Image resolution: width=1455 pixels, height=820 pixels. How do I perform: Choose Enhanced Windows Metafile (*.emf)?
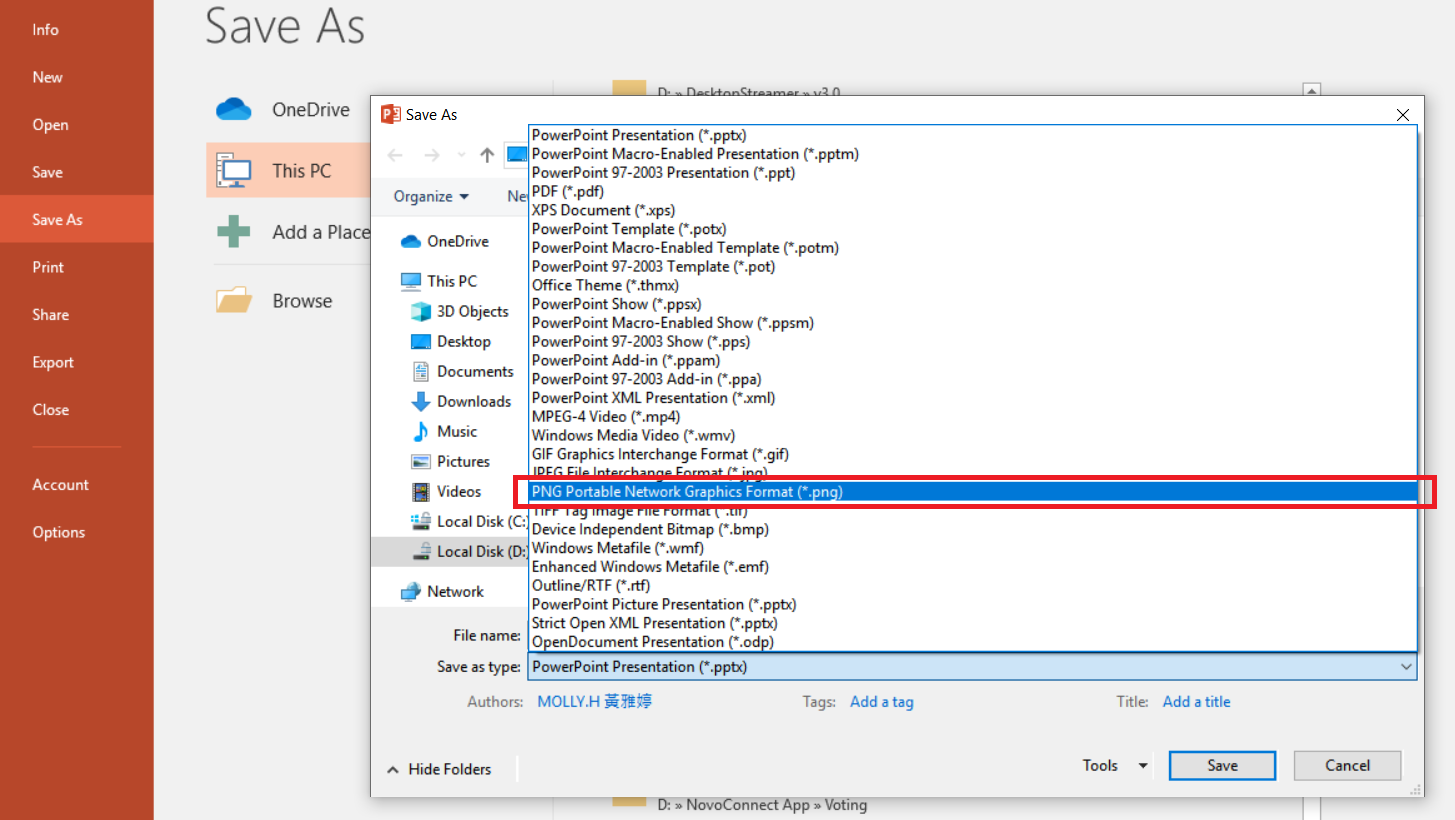pos(972,567)
